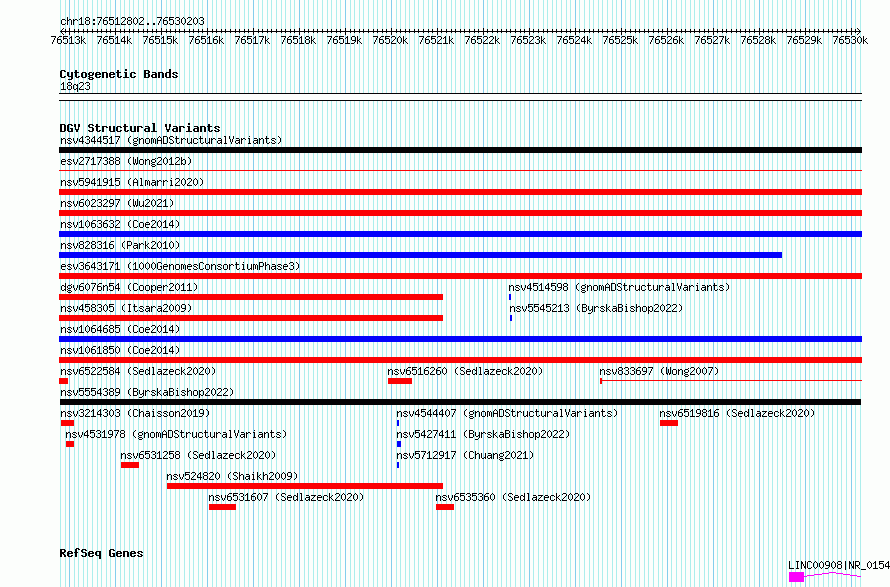The width and height of the screenshot is (890, 587).
Task: Click the red nsv6535360 variant bar
Action: click(445, 507)
